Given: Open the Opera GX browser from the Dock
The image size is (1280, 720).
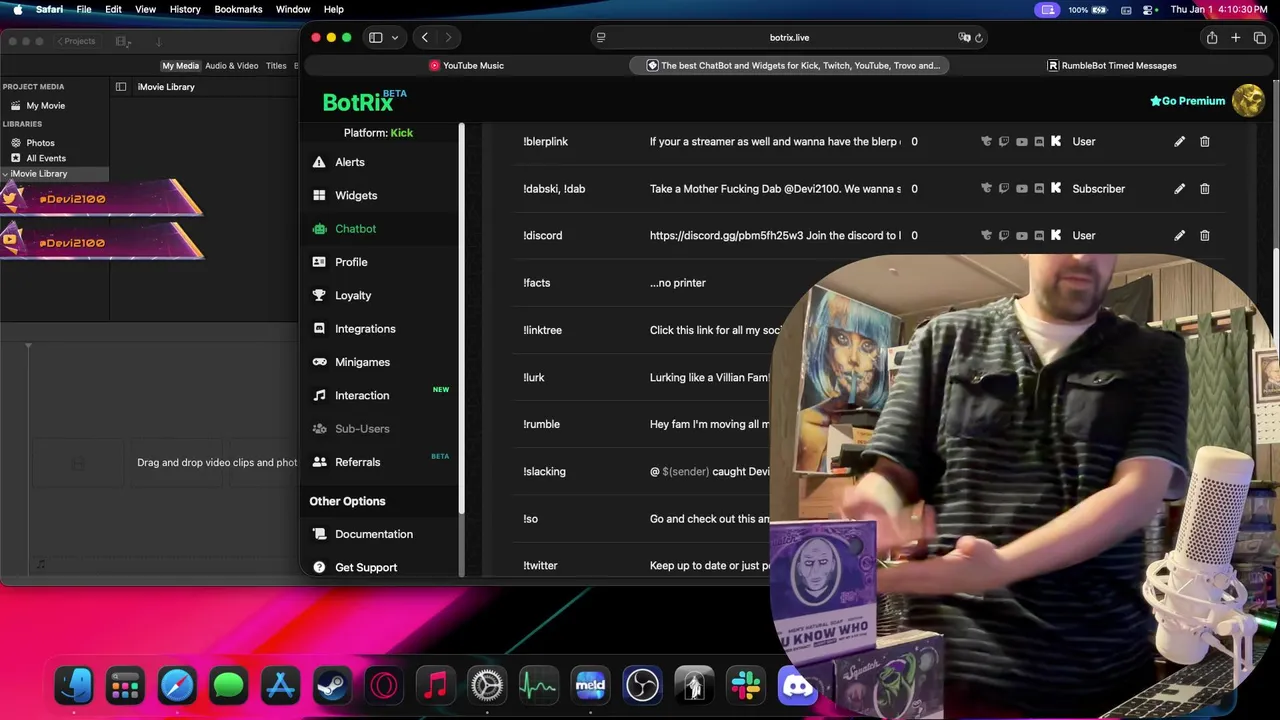Looking at the screenshot, I should (384, 686).
